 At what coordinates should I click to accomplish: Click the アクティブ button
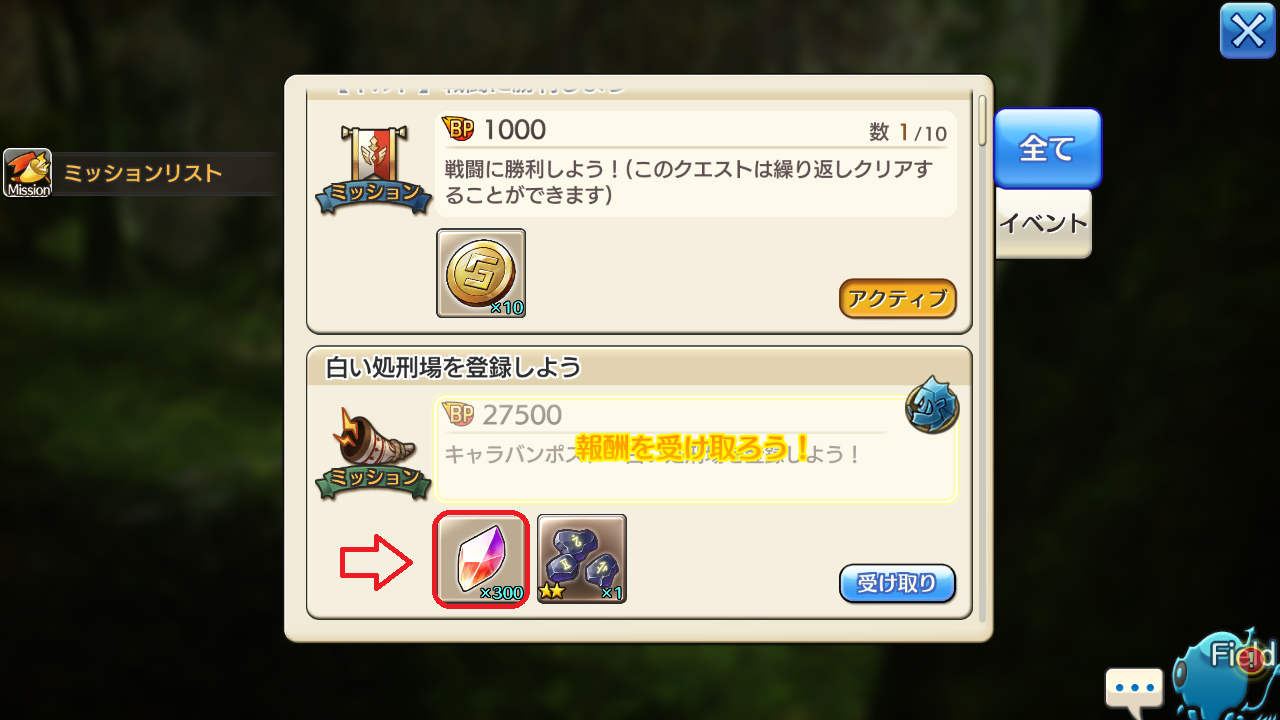897,298
